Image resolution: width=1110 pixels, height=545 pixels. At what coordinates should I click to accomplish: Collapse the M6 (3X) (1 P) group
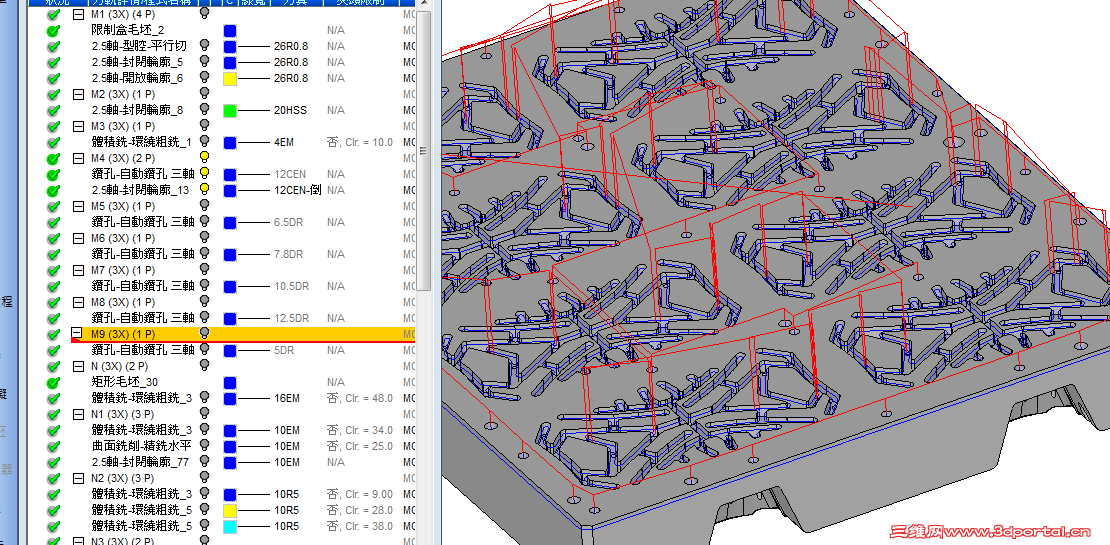(x=79, y=238)
